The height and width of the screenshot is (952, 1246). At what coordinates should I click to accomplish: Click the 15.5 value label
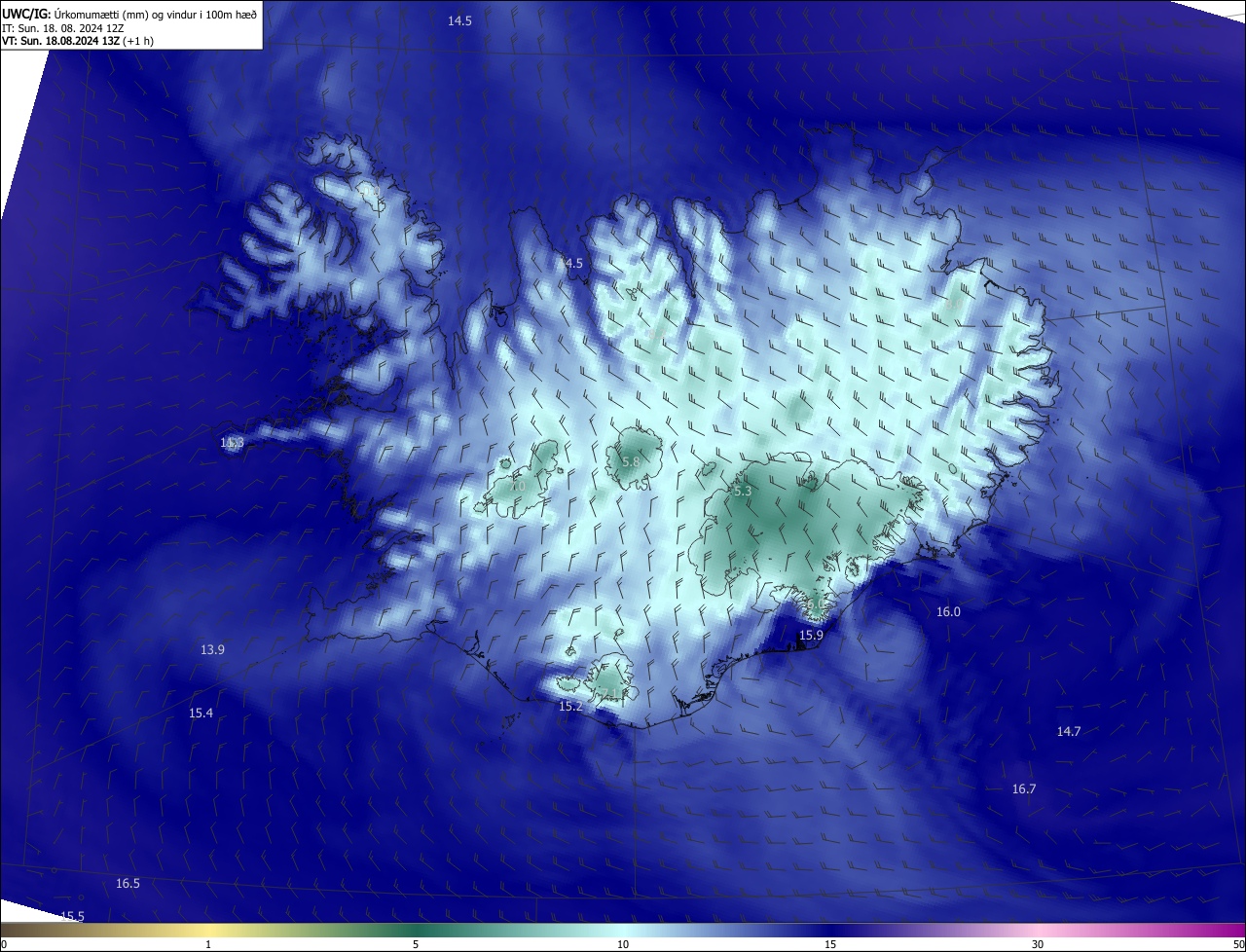click(x=72, y=916)
